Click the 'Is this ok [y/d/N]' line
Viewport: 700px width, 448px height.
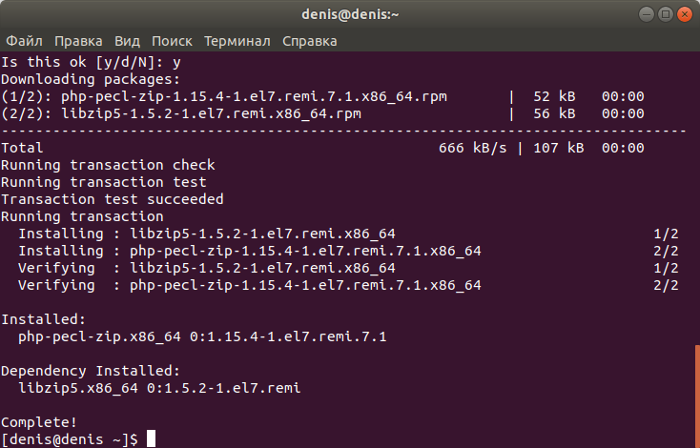[x=91, y=62]
